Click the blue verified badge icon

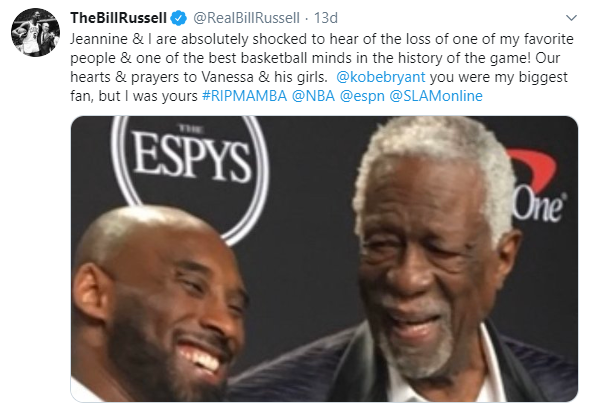pos(178,18)
